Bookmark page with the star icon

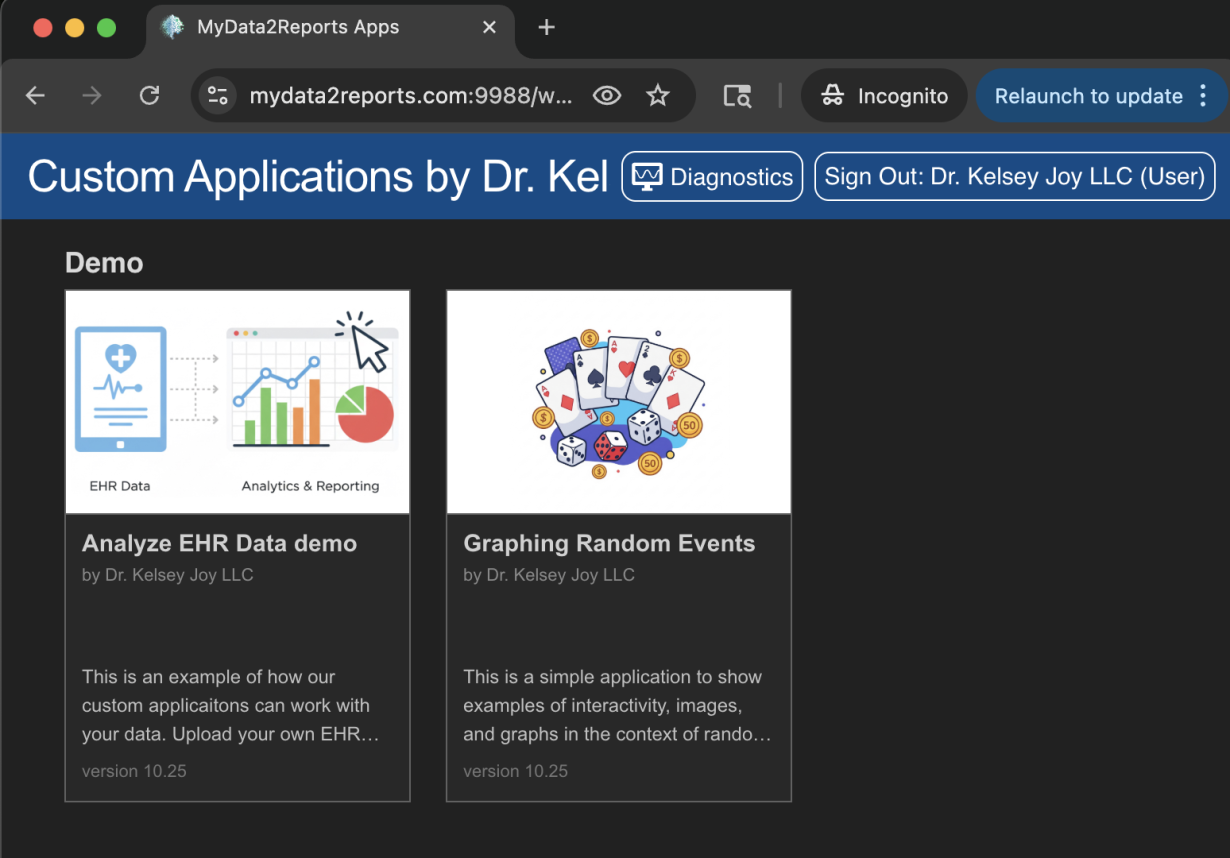pos(657,96)
